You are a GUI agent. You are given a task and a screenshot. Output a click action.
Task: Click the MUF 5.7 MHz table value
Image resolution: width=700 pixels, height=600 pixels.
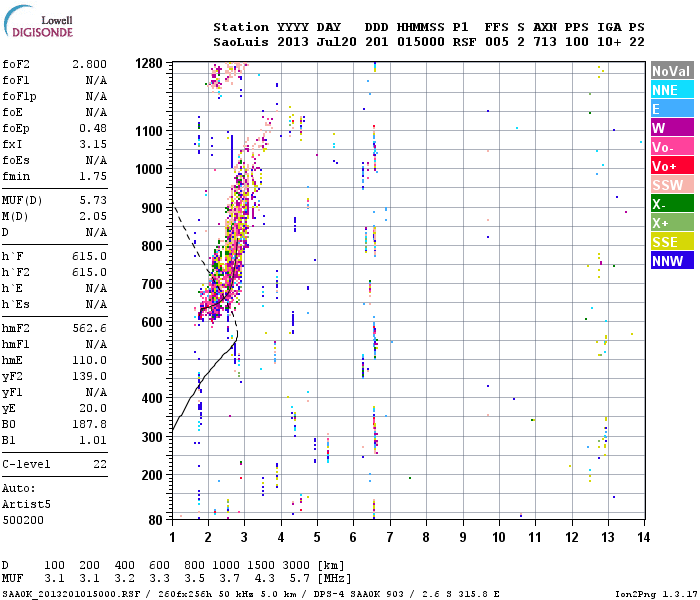(300, 579)
